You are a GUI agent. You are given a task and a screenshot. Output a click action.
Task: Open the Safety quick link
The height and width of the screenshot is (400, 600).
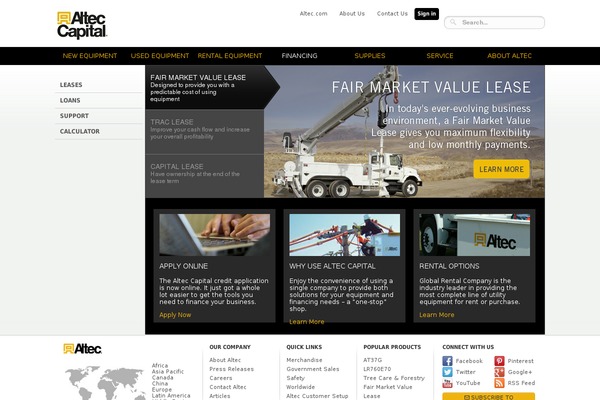pyautogui.click(x=295, y=378)
